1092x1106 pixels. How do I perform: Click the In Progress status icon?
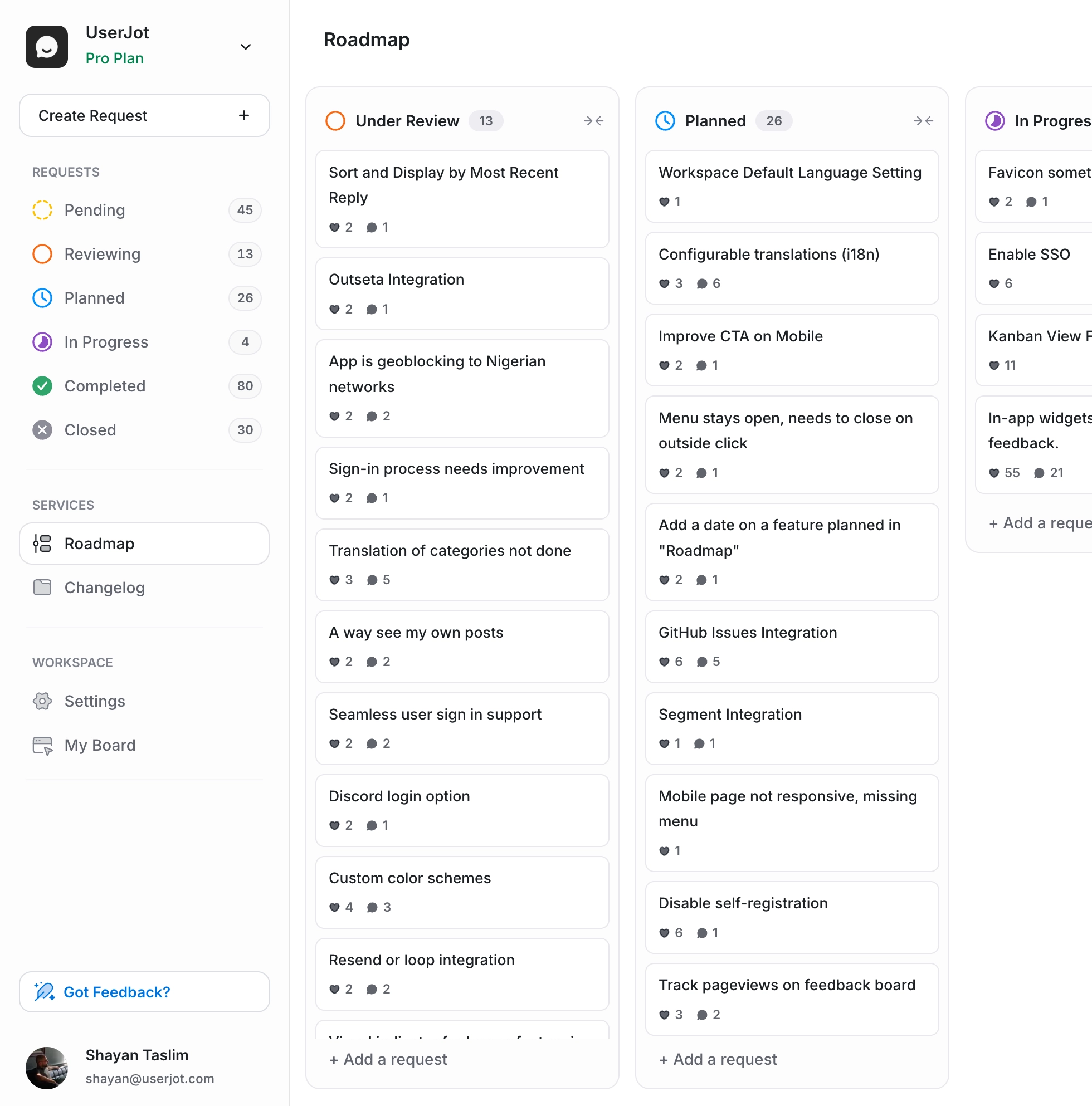42,342
